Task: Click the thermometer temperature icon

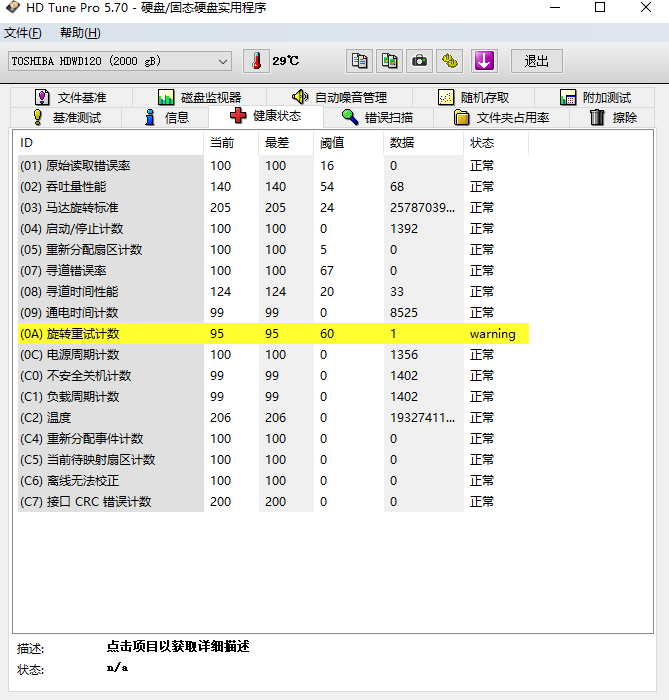Action: pos(256,61)
